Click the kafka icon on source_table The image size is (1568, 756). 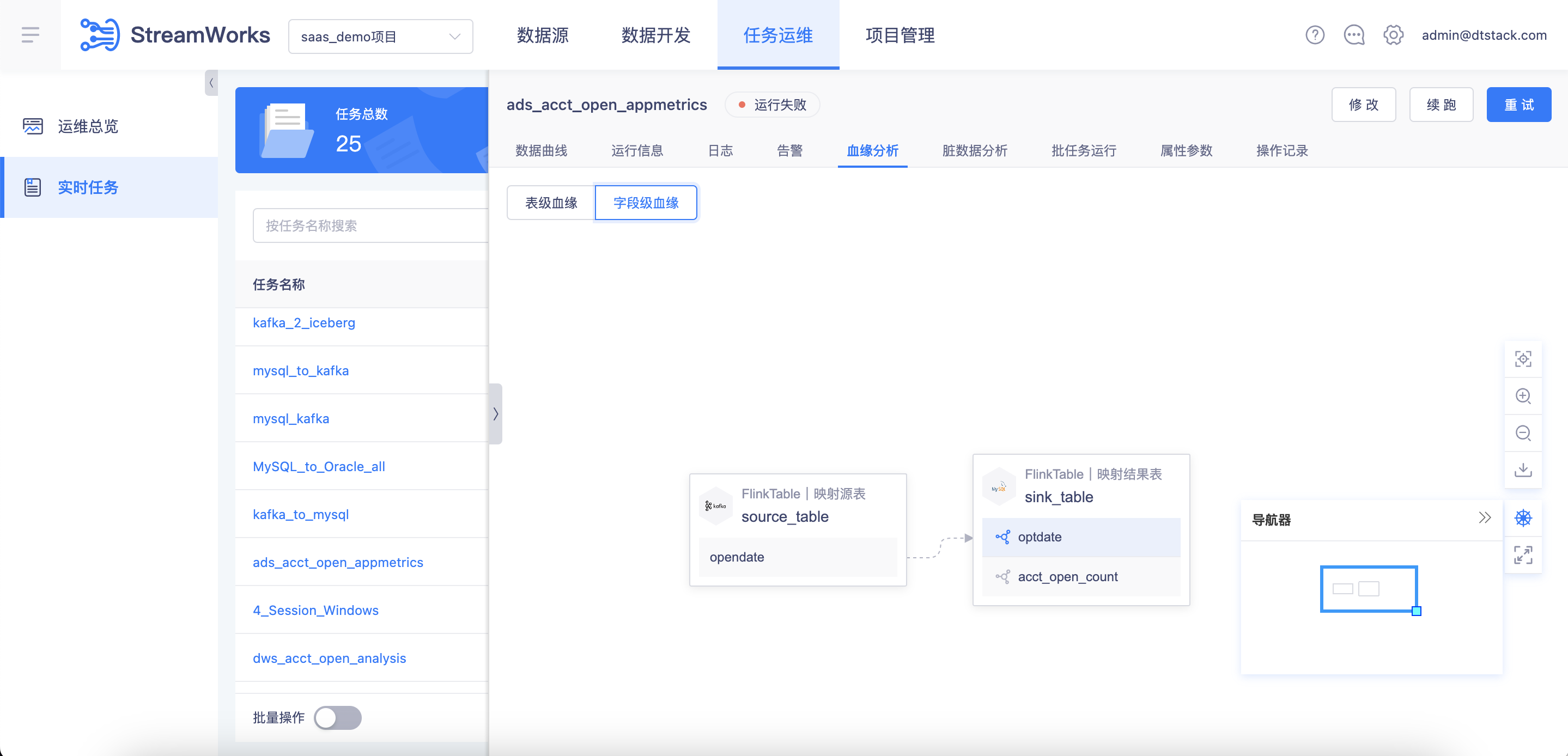715,505
